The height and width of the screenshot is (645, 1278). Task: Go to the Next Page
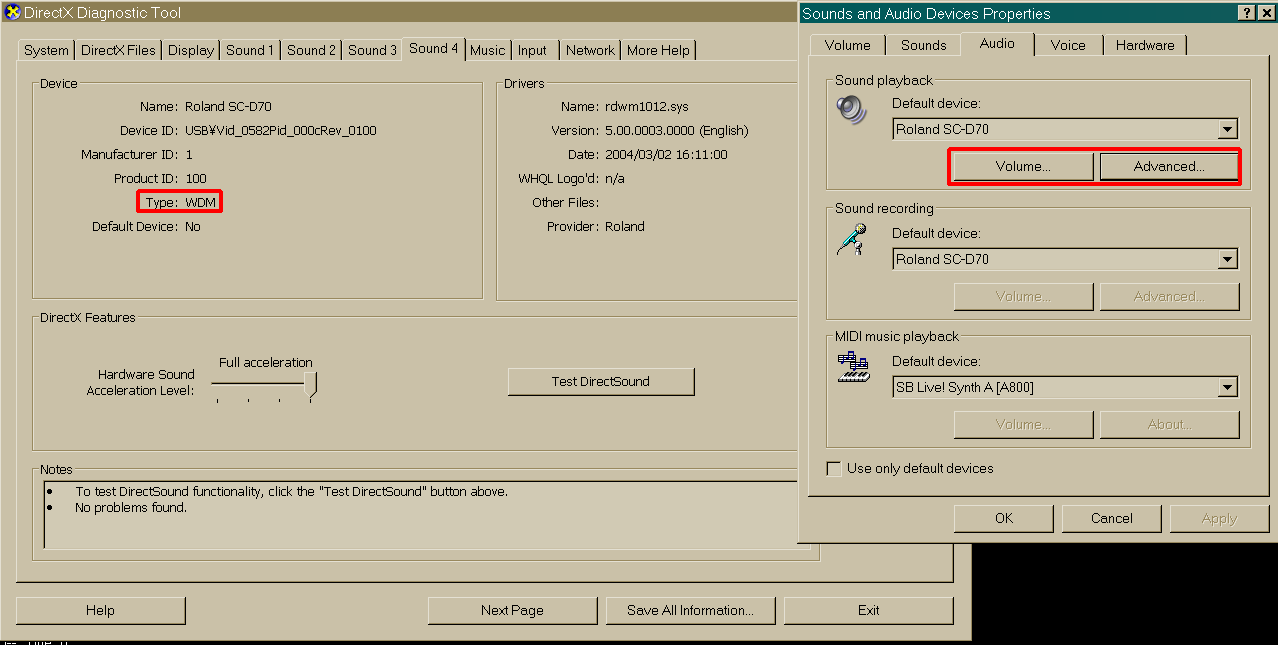coord(512,610)
